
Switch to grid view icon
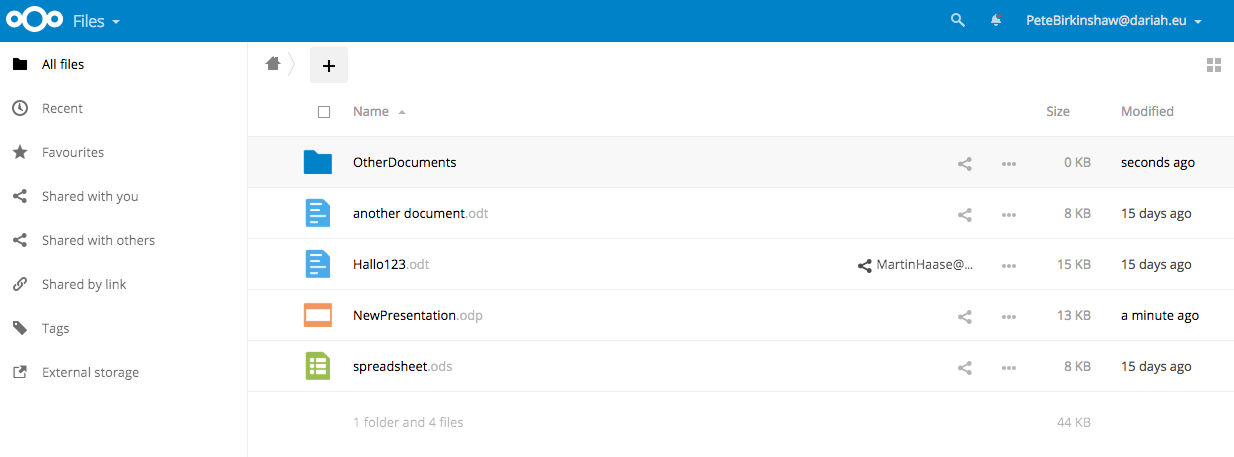1214,65
